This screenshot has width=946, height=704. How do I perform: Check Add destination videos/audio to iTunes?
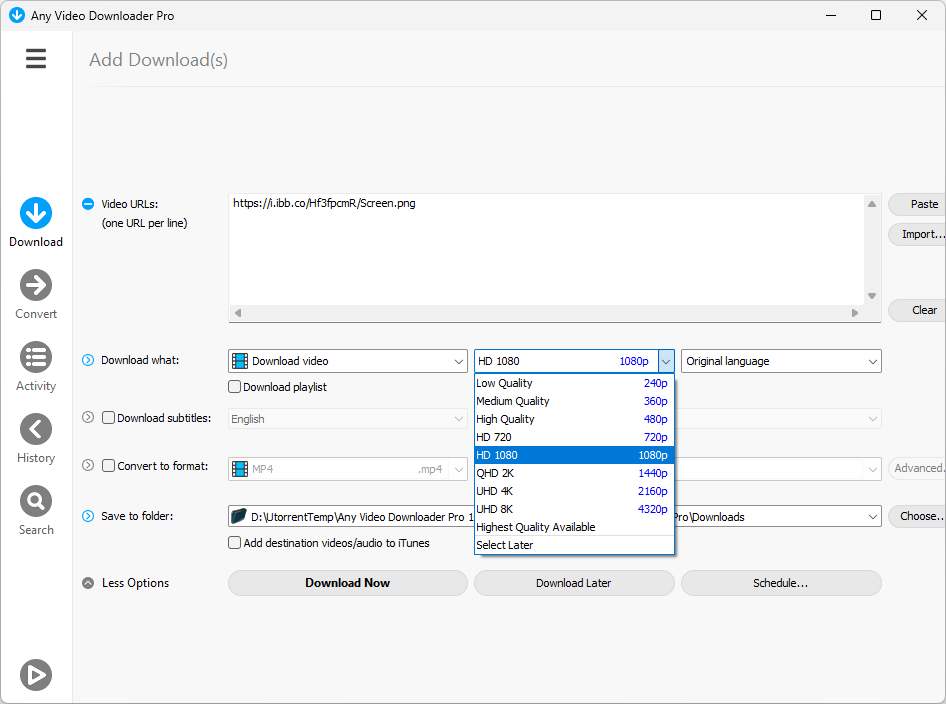[235, 543]
